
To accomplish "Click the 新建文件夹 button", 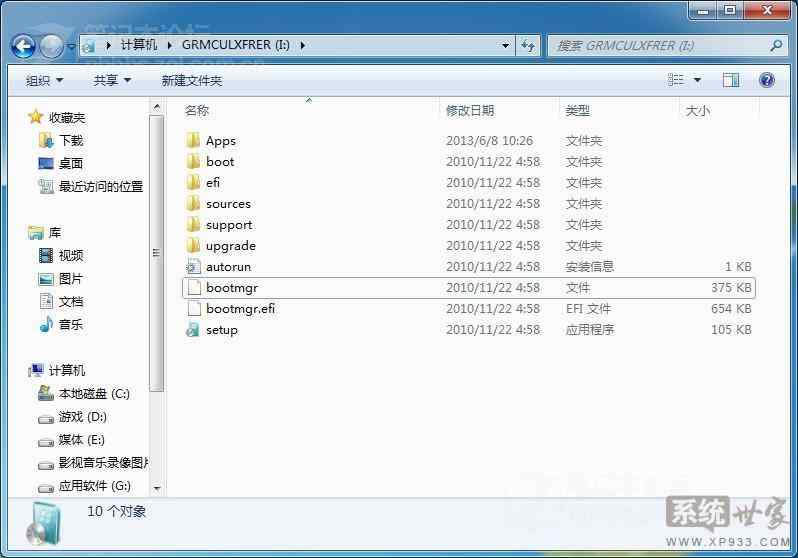I will click(192, 80).
